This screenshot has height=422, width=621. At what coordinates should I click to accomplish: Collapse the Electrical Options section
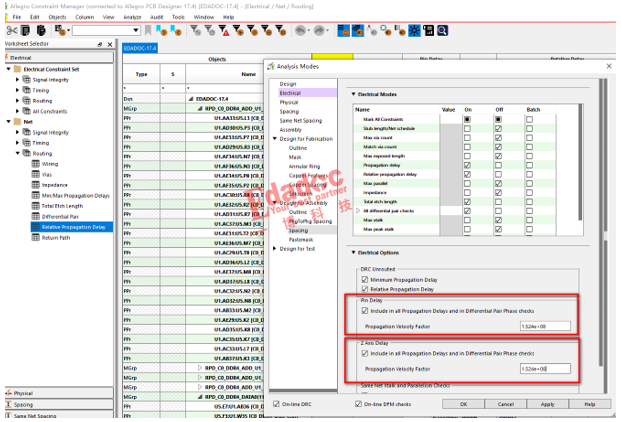pos(354,252)
